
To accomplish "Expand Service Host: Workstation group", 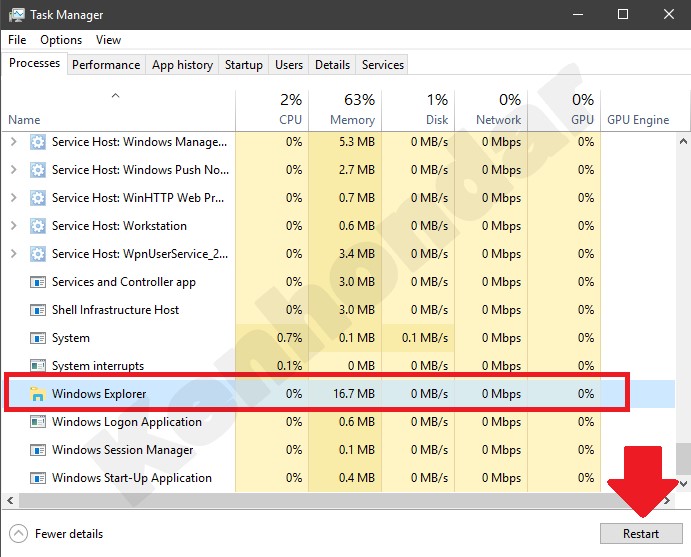I will pos(14,226).
